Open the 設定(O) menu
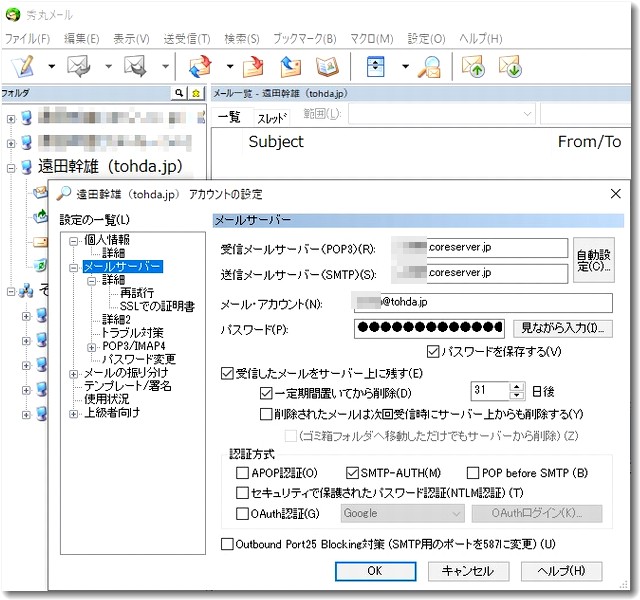The image size is (640, 600). 425,38
